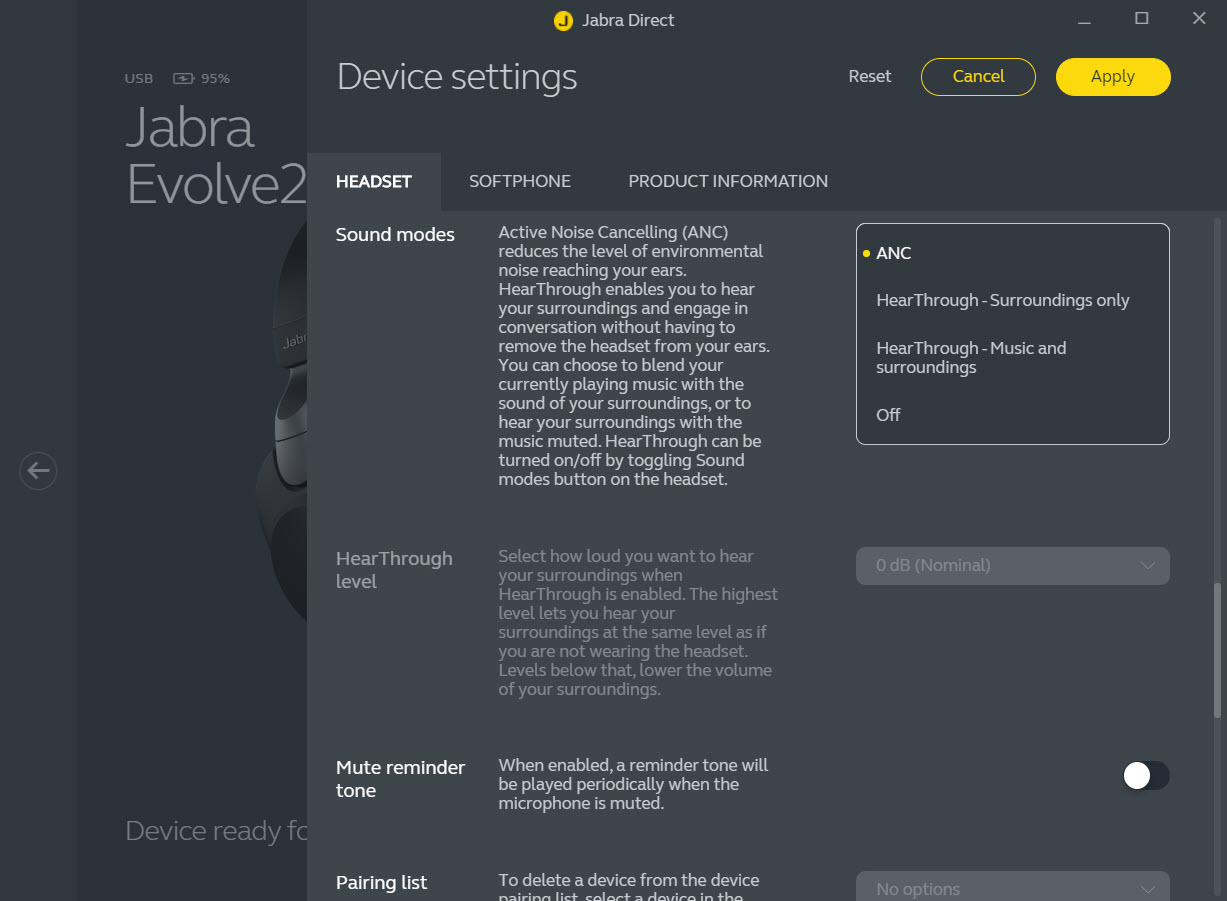Image resolution: width=1227 pixels, height=901 pixels.
Task: Select the ANC sound mode
Action: pyautogui.click(x=1012, y=253)
